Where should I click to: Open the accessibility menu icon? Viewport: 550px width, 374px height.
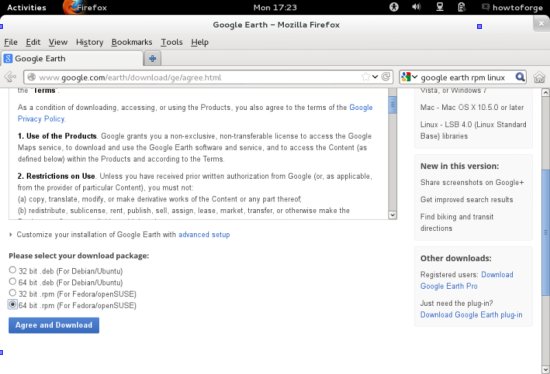(394, 7)
